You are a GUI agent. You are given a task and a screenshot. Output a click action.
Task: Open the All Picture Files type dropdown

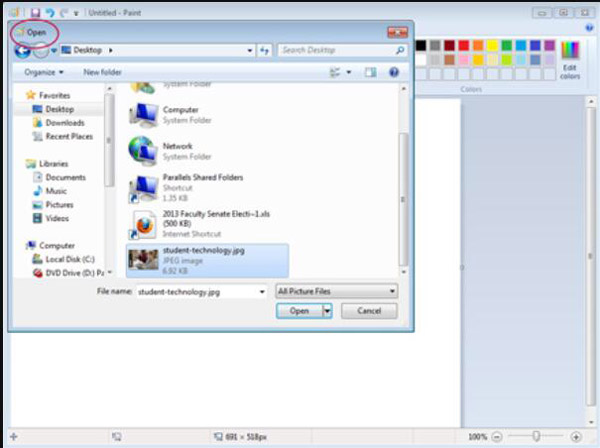click(336, 291)
